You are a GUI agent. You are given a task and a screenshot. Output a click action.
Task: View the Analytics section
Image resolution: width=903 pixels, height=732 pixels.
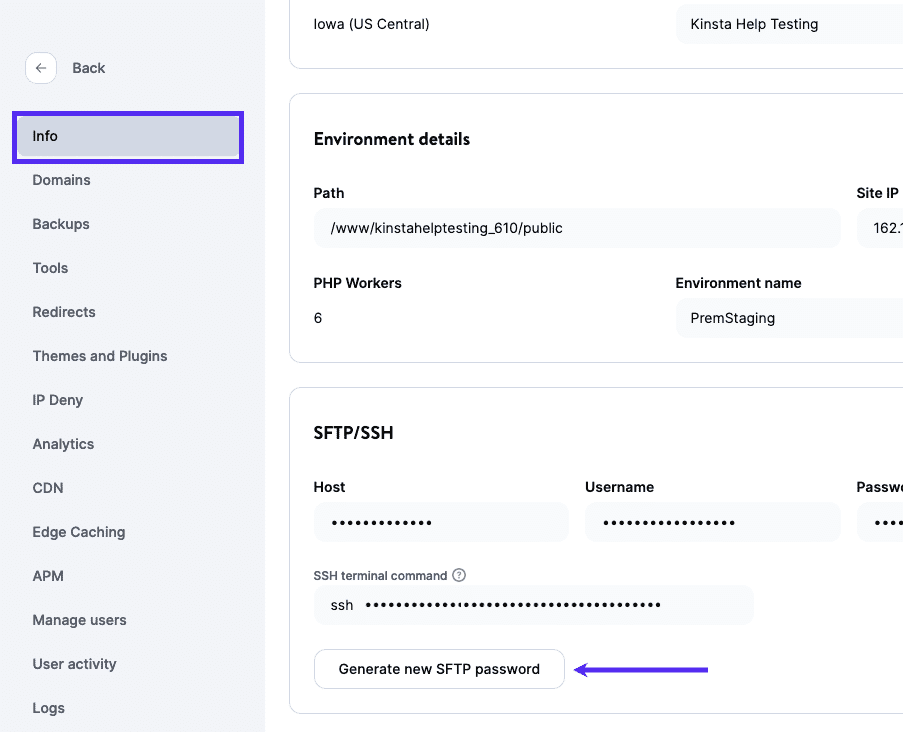[63, 444]
